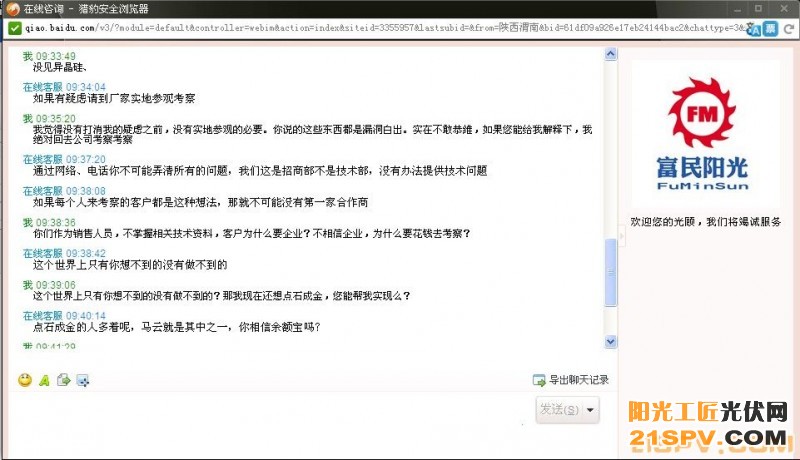
Task: Open the font style icon
Action: click(44, 380)
